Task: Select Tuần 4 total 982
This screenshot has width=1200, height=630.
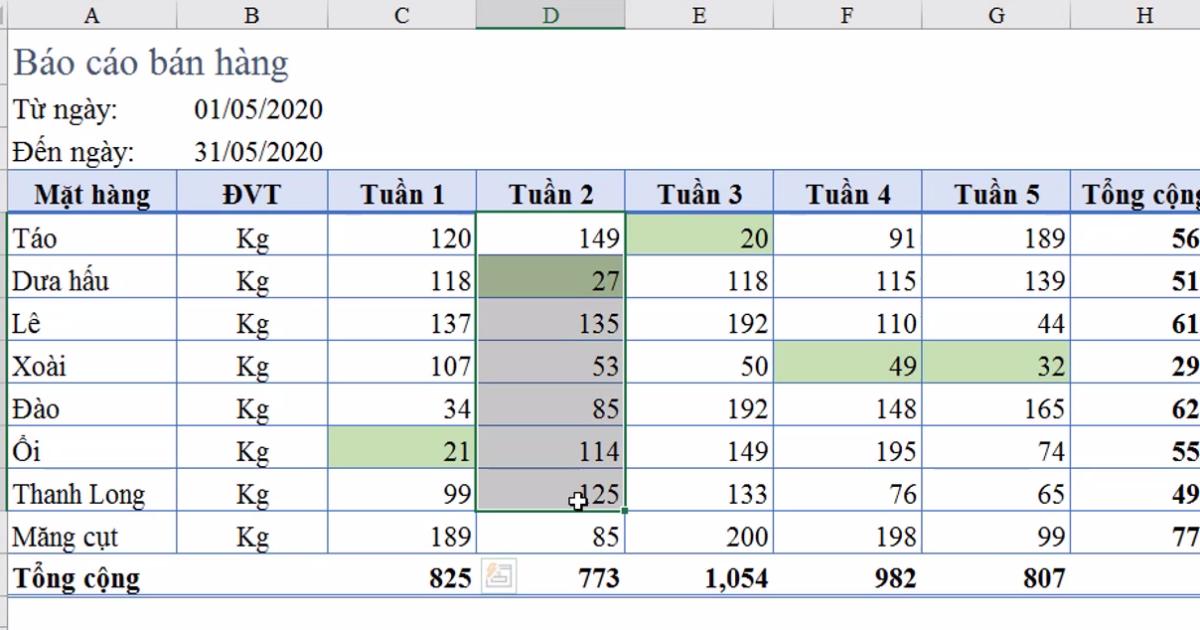Action: pyautogui.click(x=848, y=577)
